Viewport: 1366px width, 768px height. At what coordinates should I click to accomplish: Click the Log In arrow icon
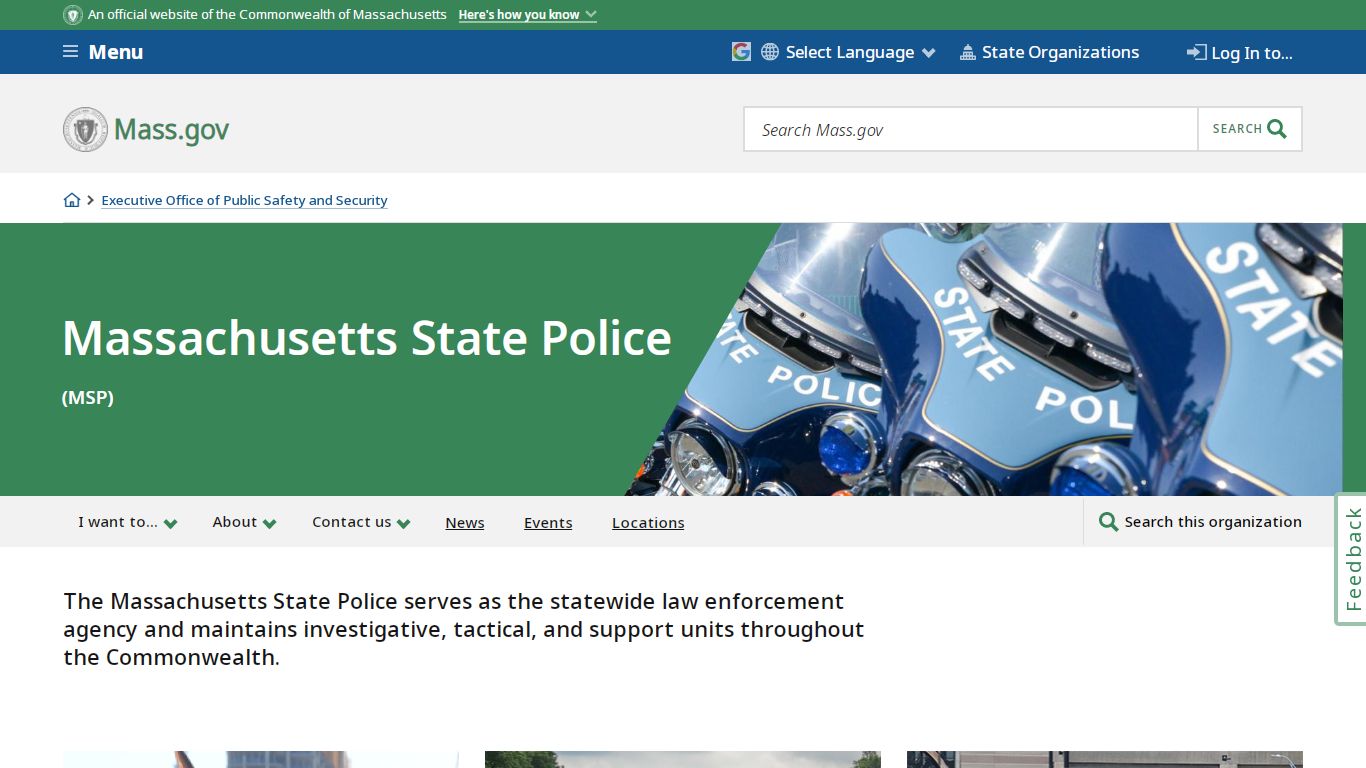pyautogui.click(x=1196, y=52)
